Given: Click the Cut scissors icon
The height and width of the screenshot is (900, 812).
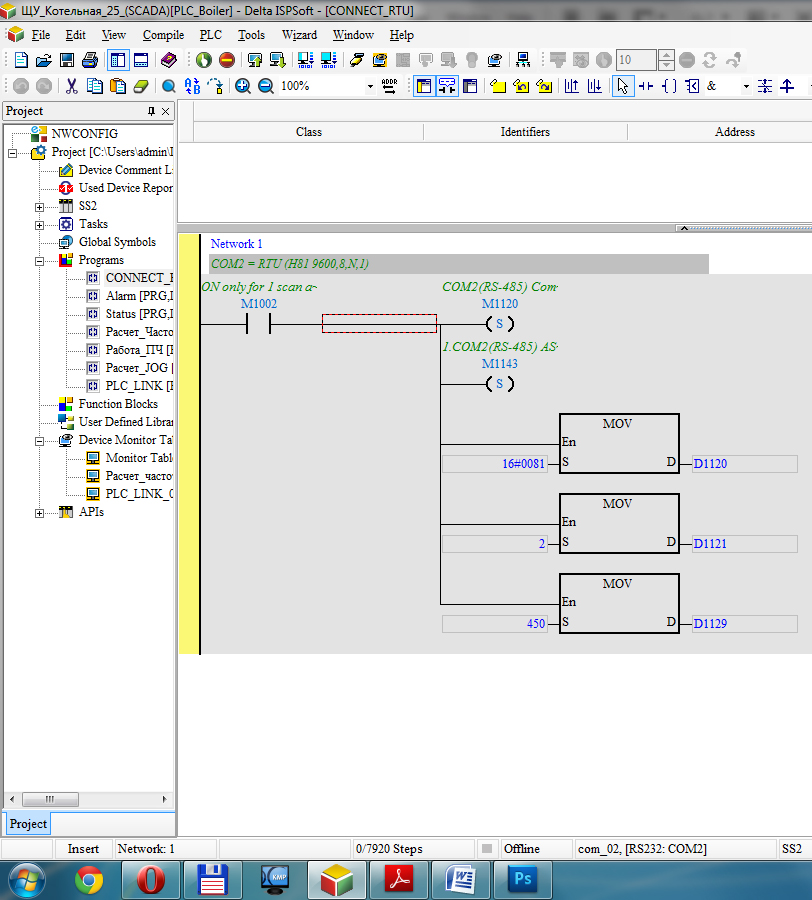Looking at the screenshot, I should (x=72, y=86).
